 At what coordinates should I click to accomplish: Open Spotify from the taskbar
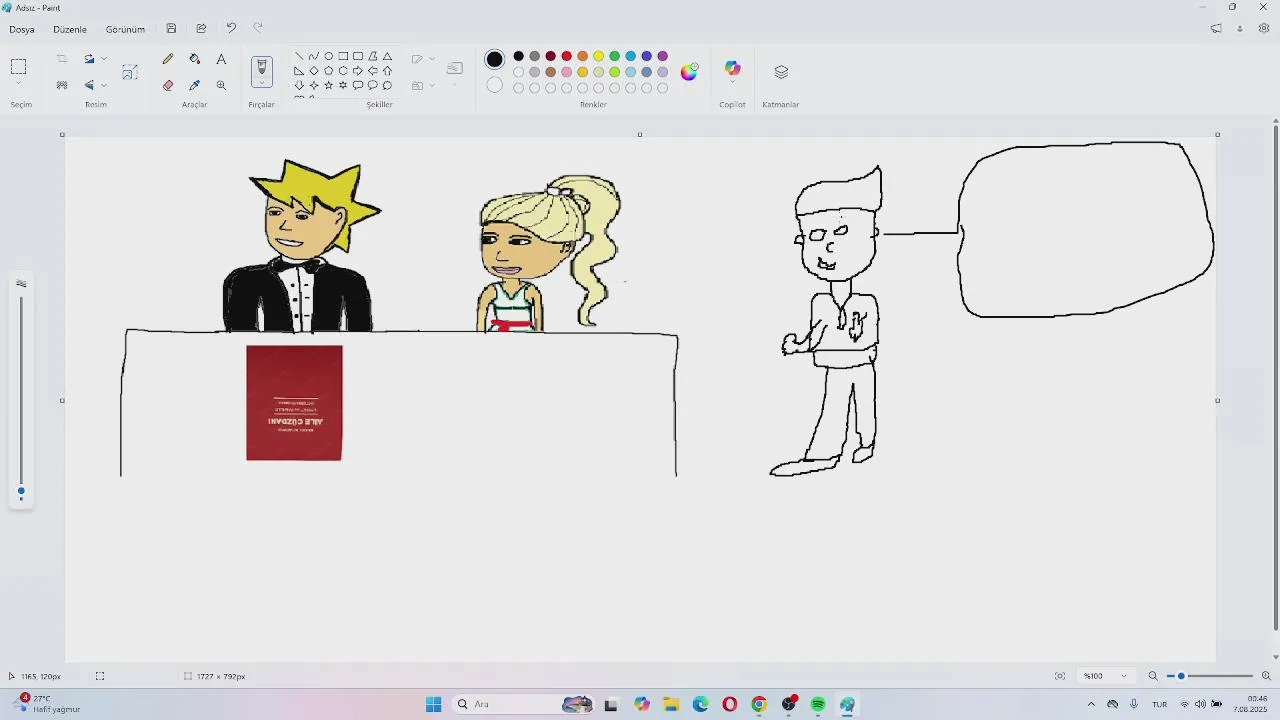[x=818, y=704]
